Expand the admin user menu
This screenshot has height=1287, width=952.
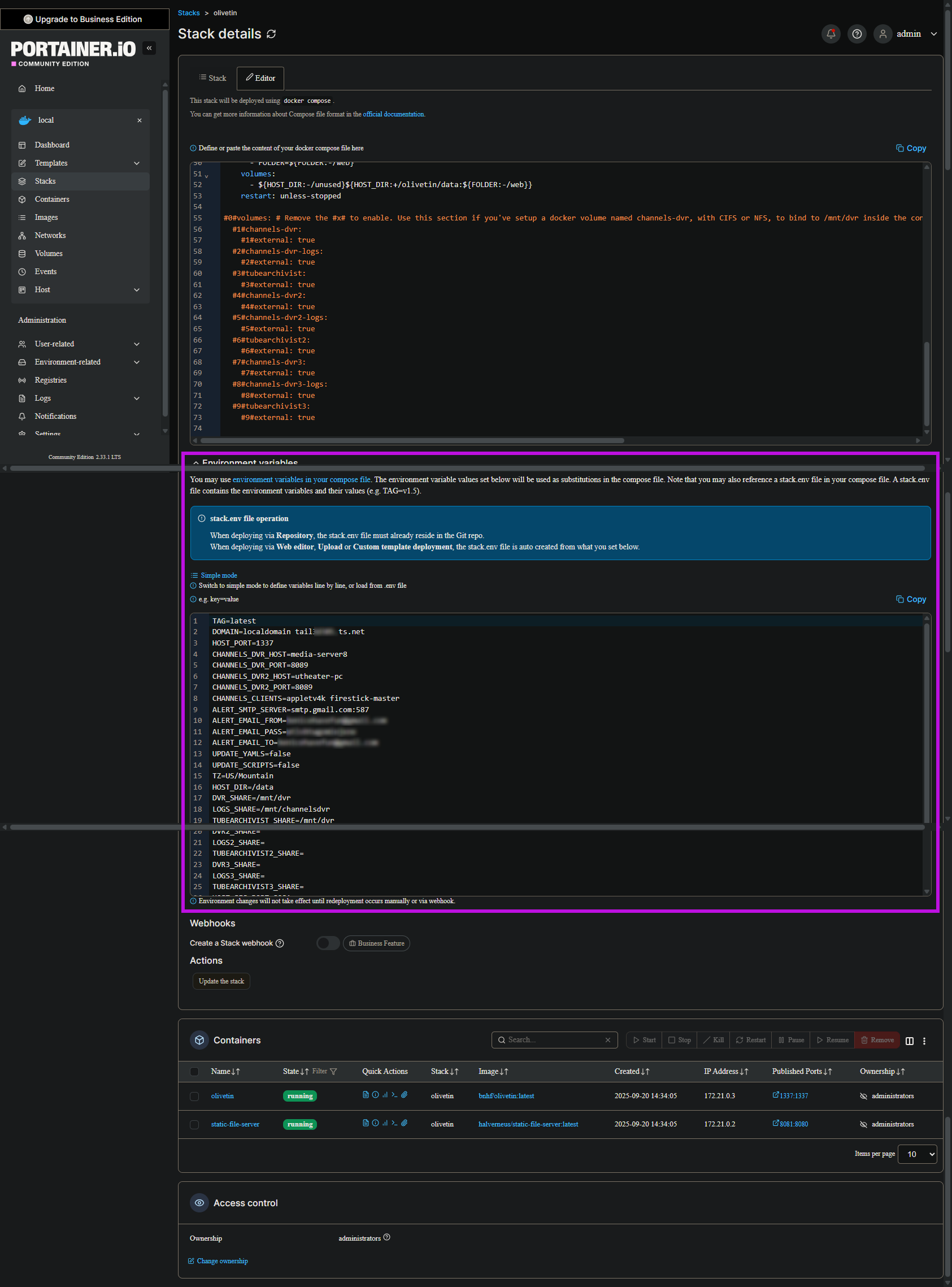(x=933, y=34)
